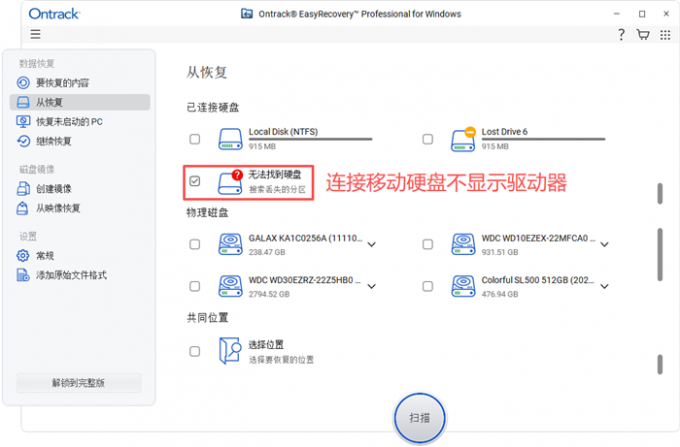Check the Lost Drive 6 checkbox
The width and height of the screenshot is (680, 447).
(428, 139)
